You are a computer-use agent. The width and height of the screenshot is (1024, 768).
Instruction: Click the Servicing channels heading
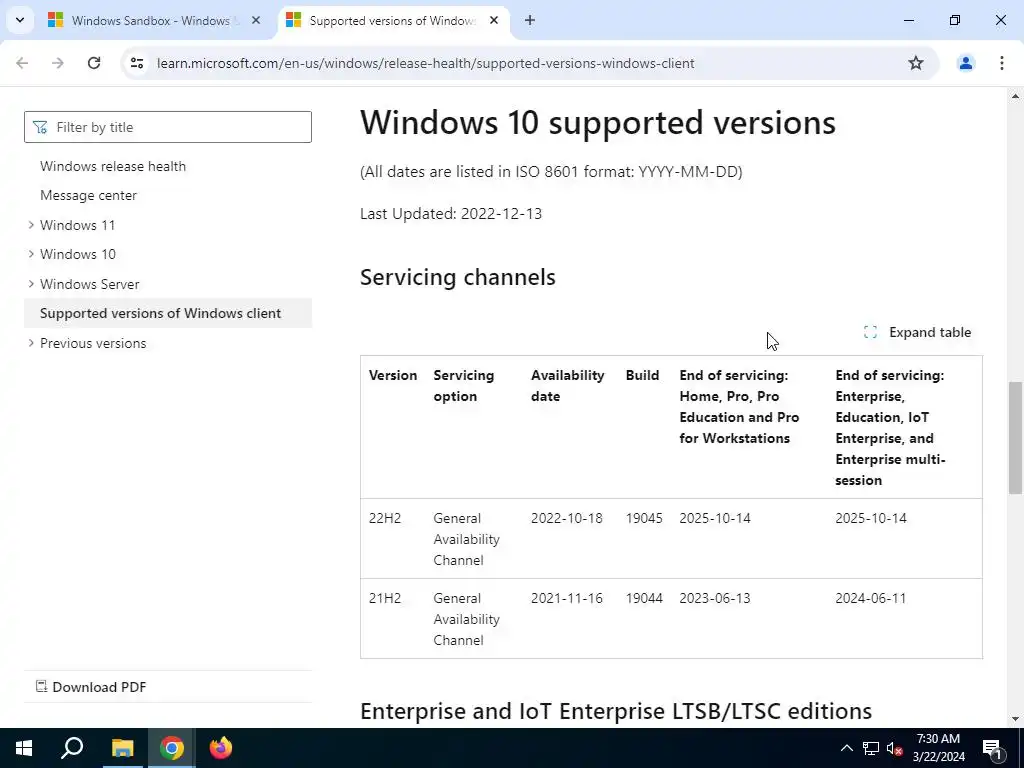pos(458,277)
